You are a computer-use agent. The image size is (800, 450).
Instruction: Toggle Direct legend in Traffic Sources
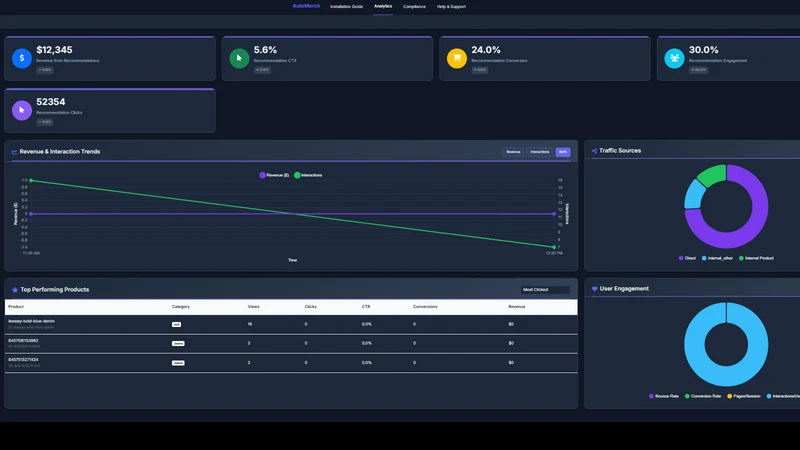687,258
